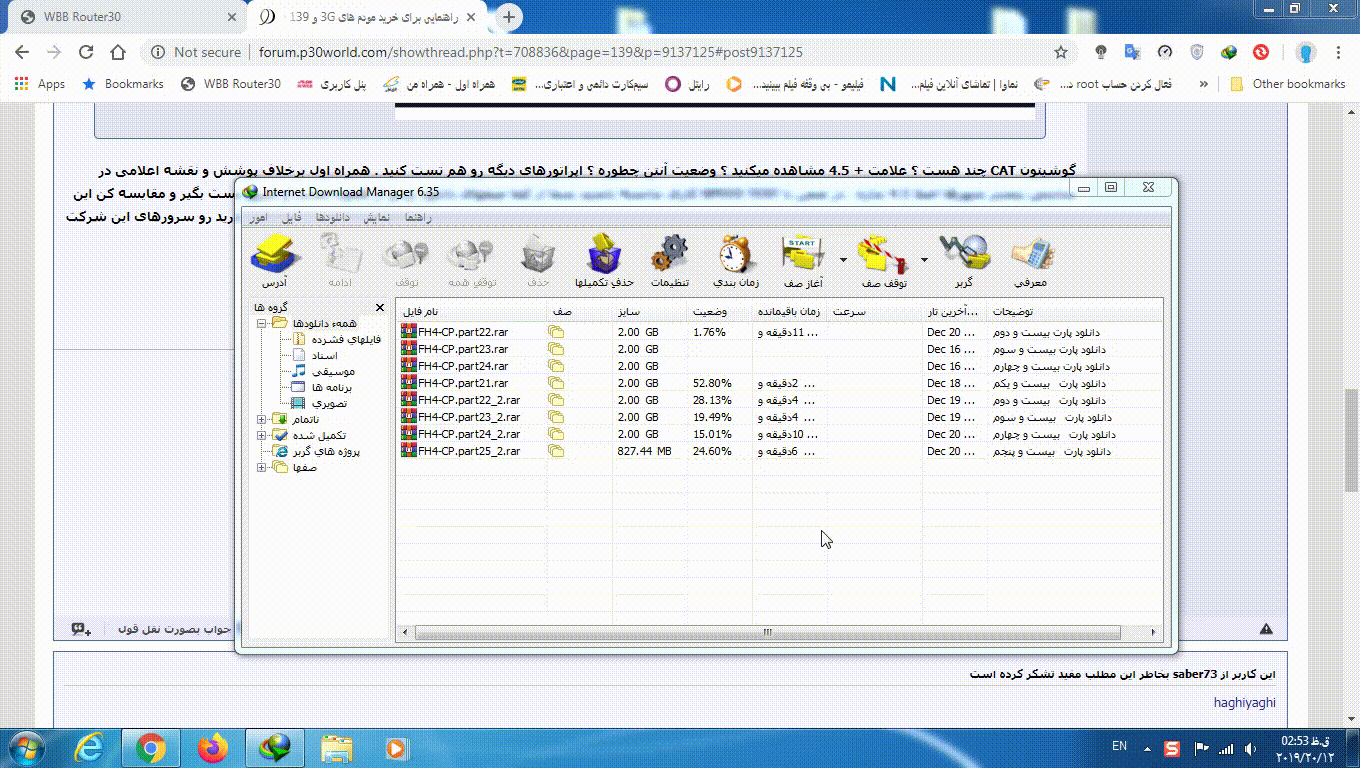Select file FH4-CP.part23_2.rar
Screen dimensions: 1360x768
tap(469, 417)
